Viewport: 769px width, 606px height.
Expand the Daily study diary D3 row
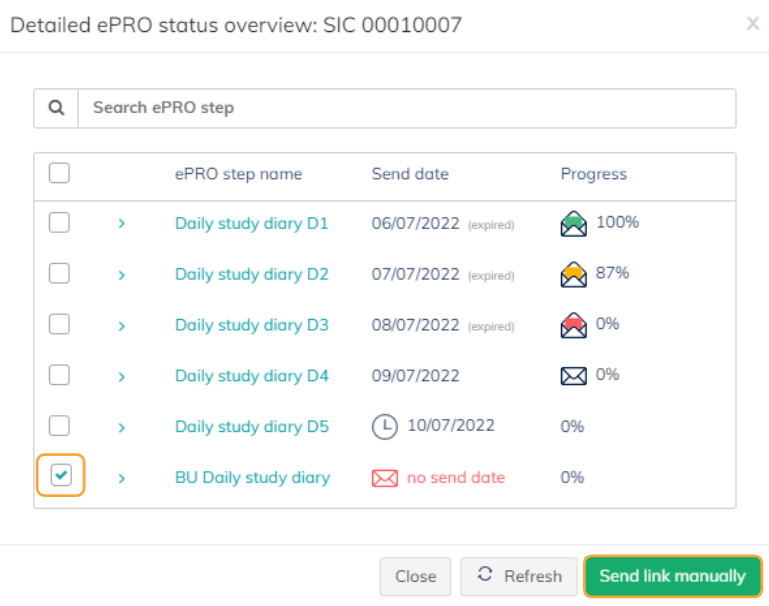click(121, 326)
